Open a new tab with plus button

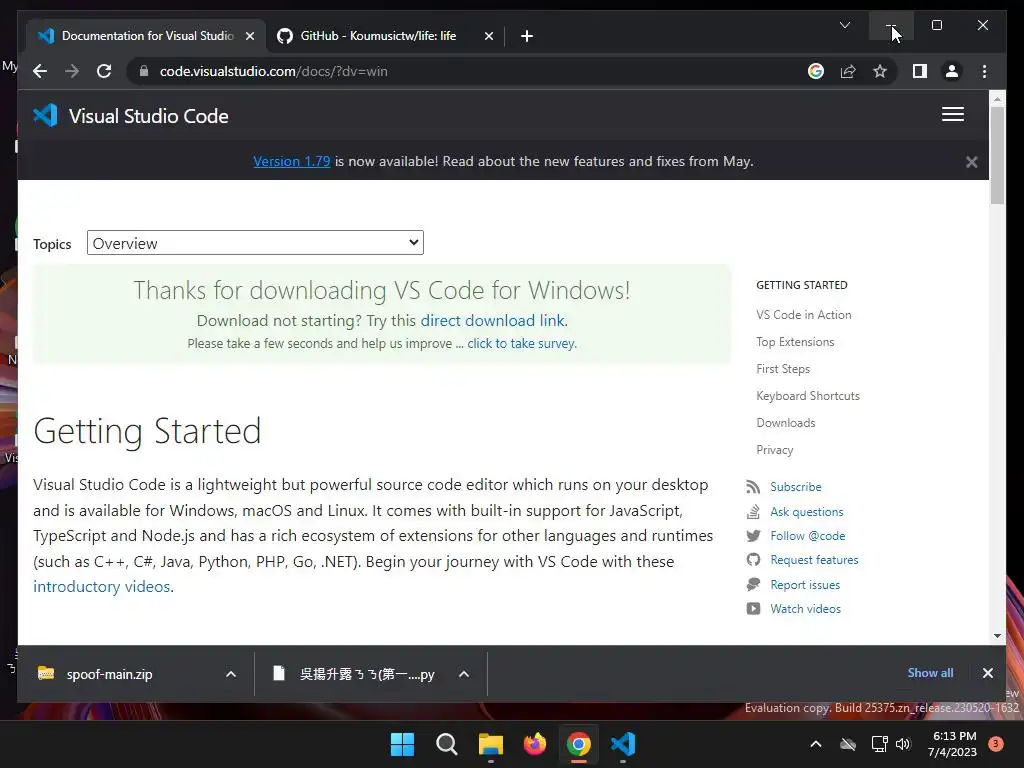click(527, 36)
